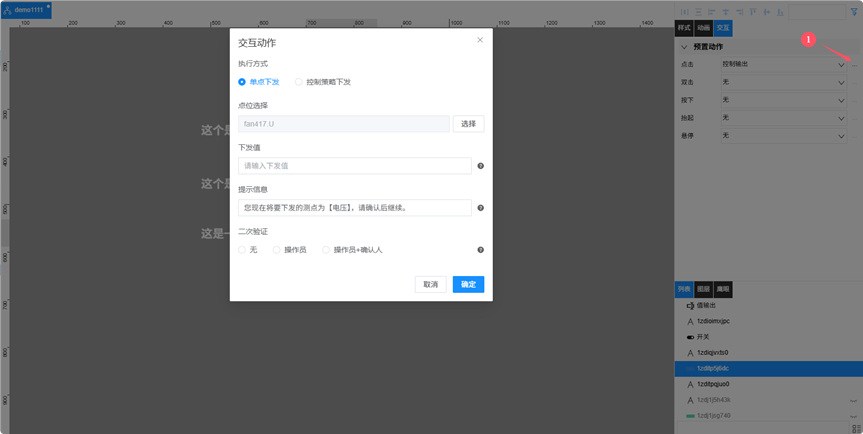Collapse the 预置动作 section
The height and width of the screenshot is (434, 863).
[684, 47]
